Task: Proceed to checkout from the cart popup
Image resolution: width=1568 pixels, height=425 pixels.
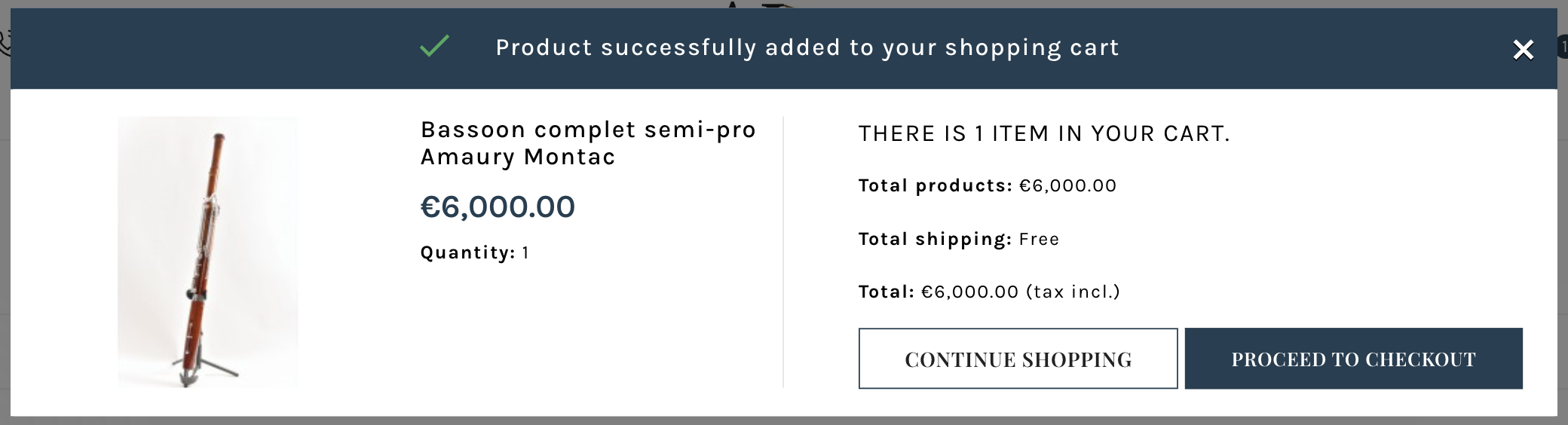Action: point(1353,359)
